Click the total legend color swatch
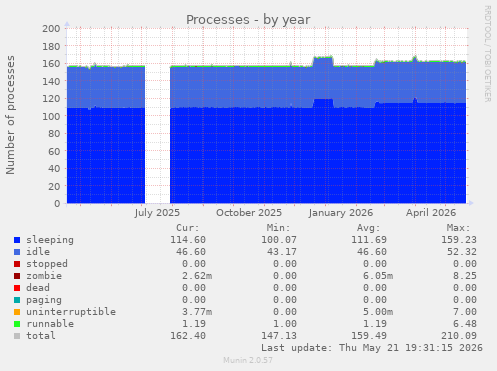Screen dimensions: 497x371 click(17, 336)
